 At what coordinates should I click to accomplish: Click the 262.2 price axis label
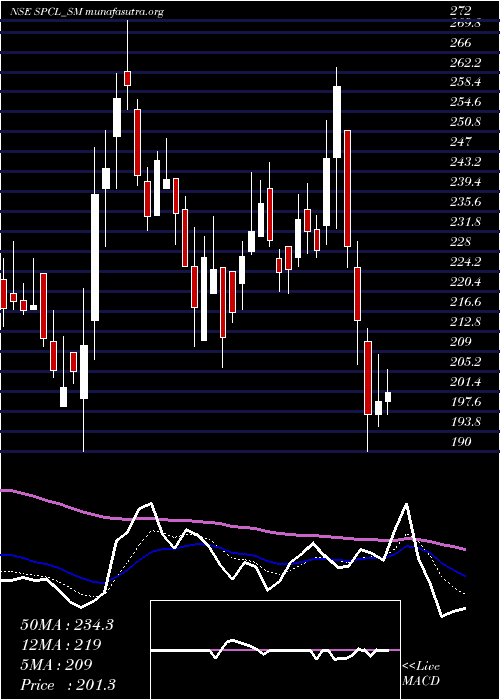[x=466, y=63]
